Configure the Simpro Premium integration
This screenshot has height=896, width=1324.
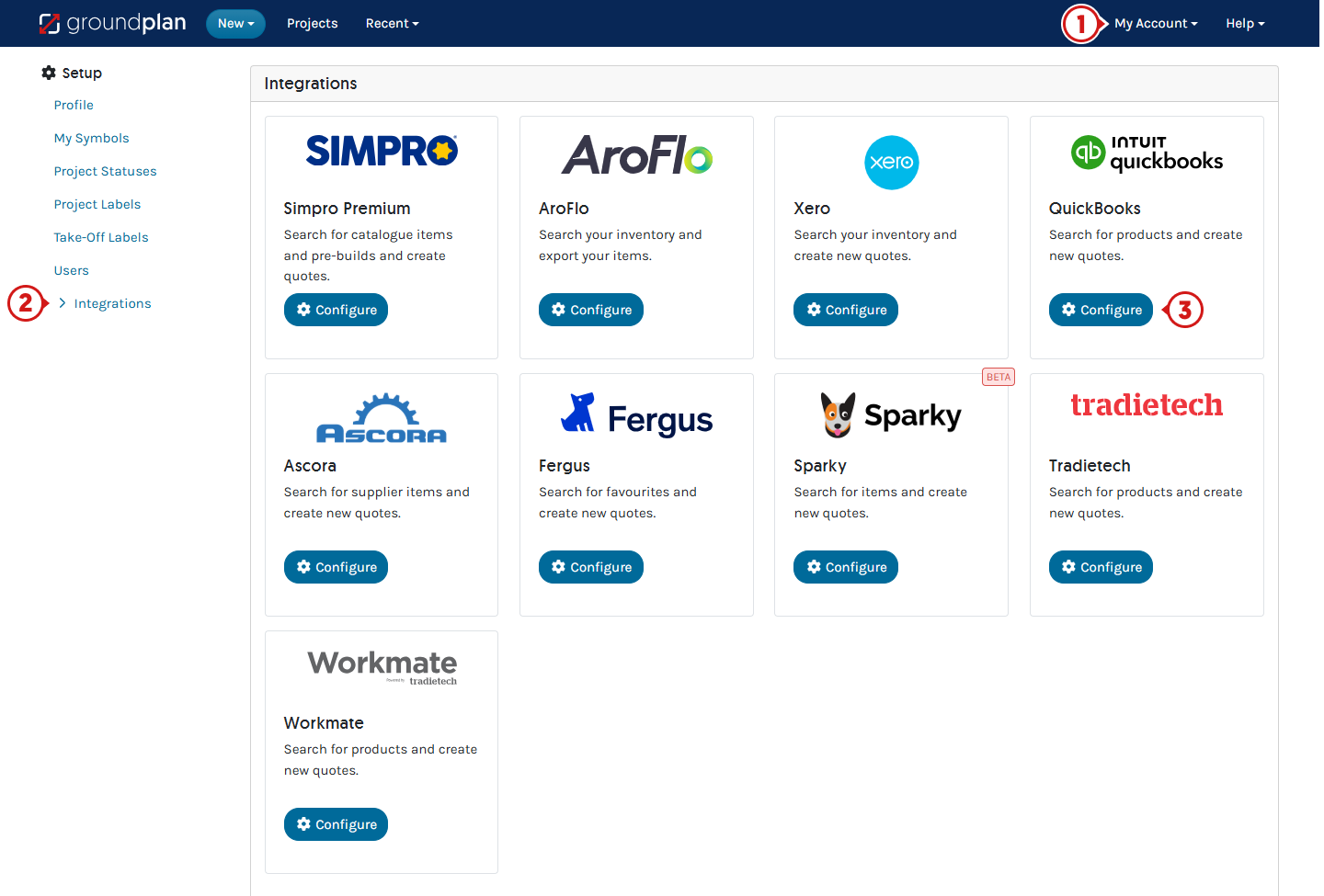click(x=336, y=310)
